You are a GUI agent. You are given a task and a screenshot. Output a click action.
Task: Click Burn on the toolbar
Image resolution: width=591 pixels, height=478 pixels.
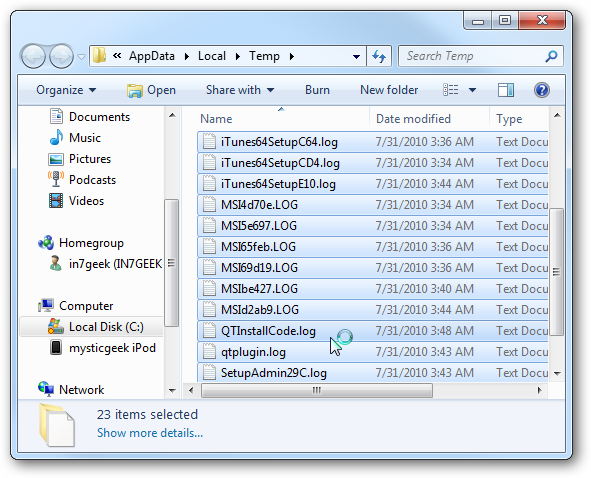coord(317,90)
